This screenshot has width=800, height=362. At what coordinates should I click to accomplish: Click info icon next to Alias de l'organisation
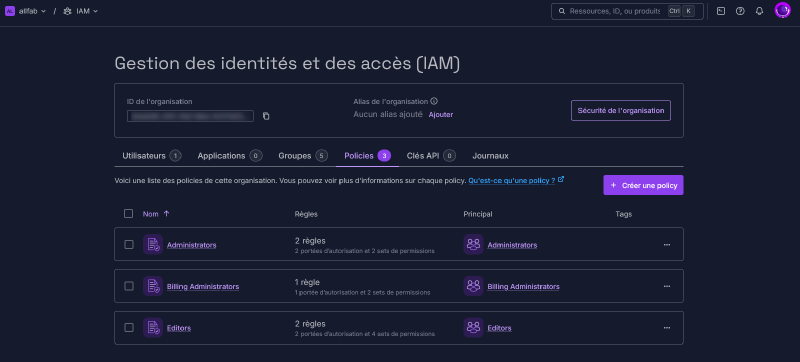tap(434, 101)
